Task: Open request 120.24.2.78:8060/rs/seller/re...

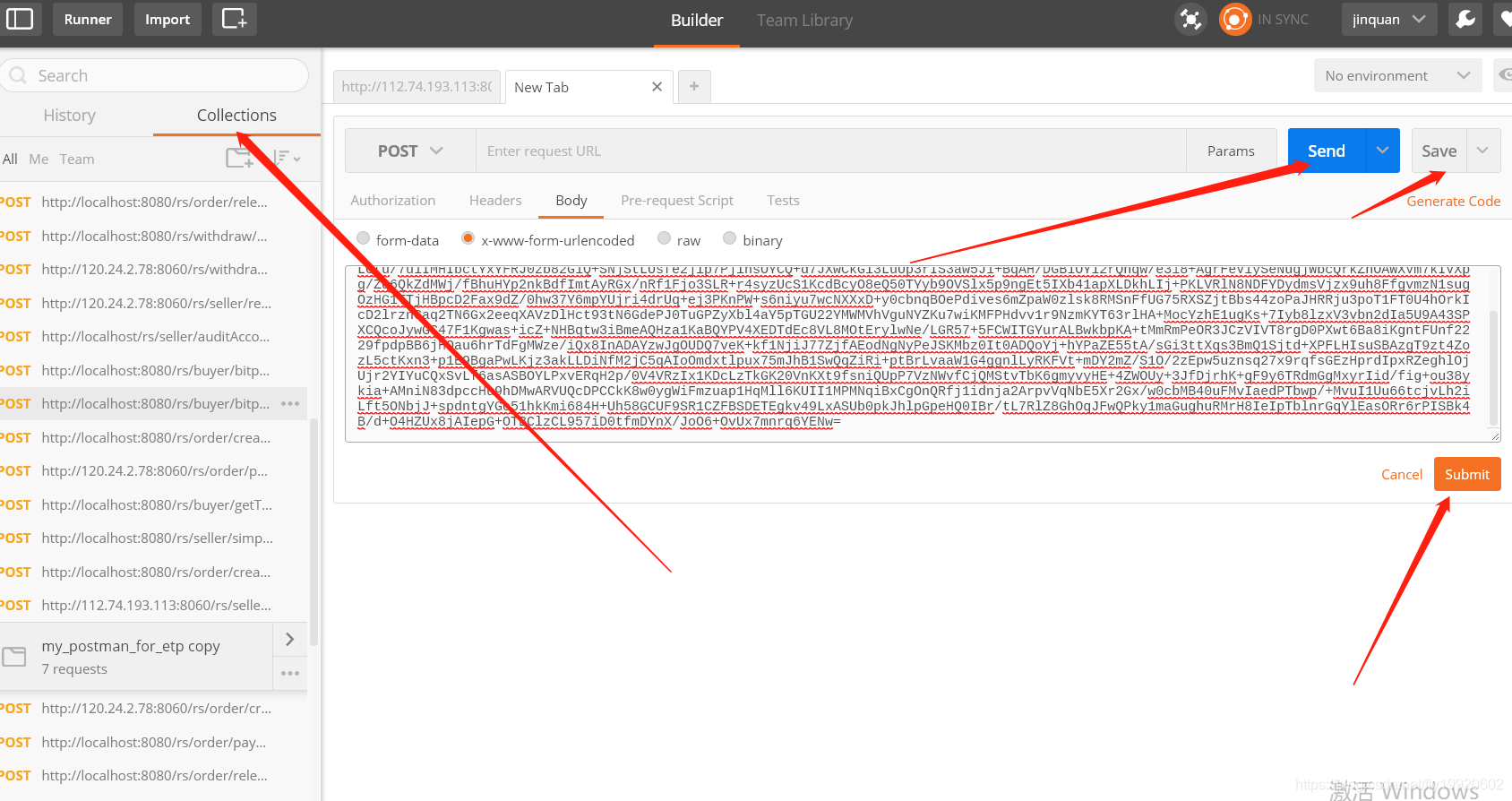Action: click(x=154, y=303)
